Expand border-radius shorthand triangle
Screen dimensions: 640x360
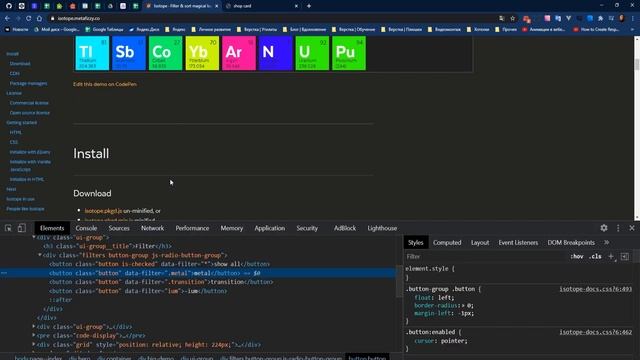pyautogui.click(x=463, y=306)
